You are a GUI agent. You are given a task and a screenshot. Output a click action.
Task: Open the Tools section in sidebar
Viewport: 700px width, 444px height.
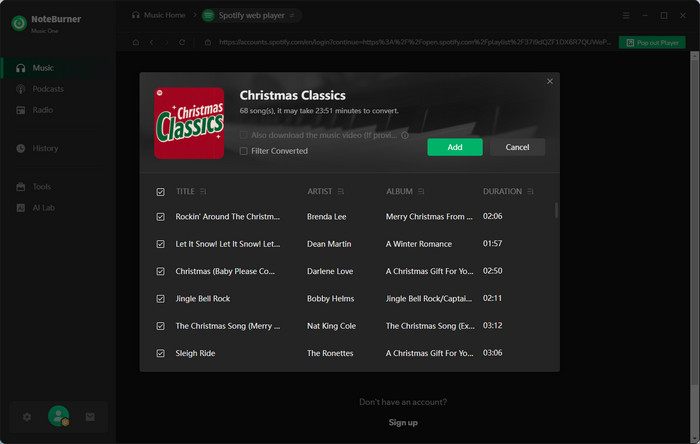(58, 187)
